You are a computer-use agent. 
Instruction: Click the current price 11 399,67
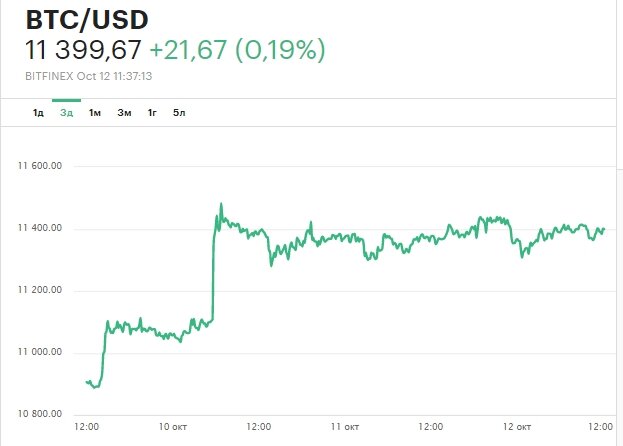[x=82, y=50]
